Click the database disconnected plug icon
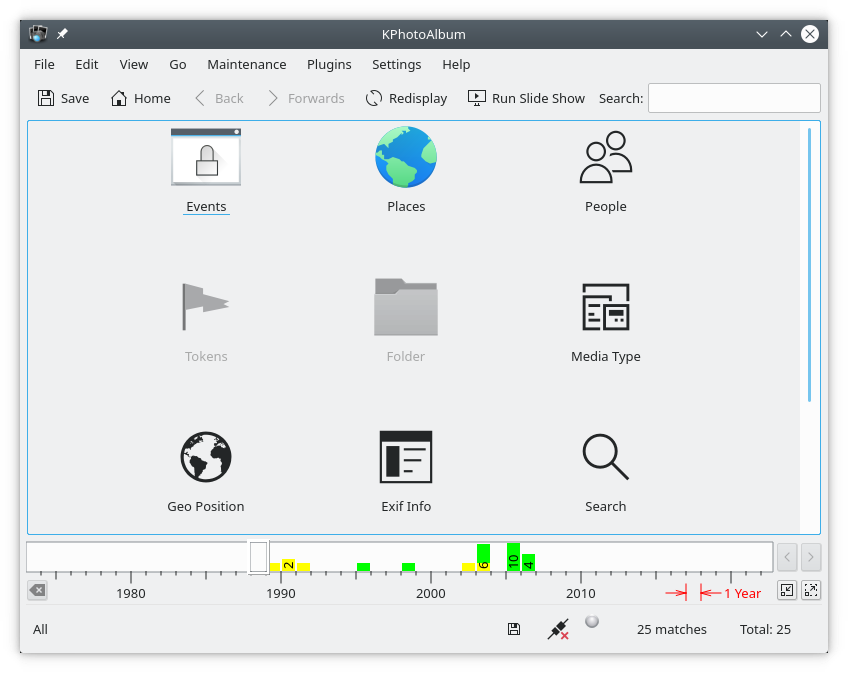Image resolution: width=848 pixels, height=673 pixels. [x=558, y=629]
